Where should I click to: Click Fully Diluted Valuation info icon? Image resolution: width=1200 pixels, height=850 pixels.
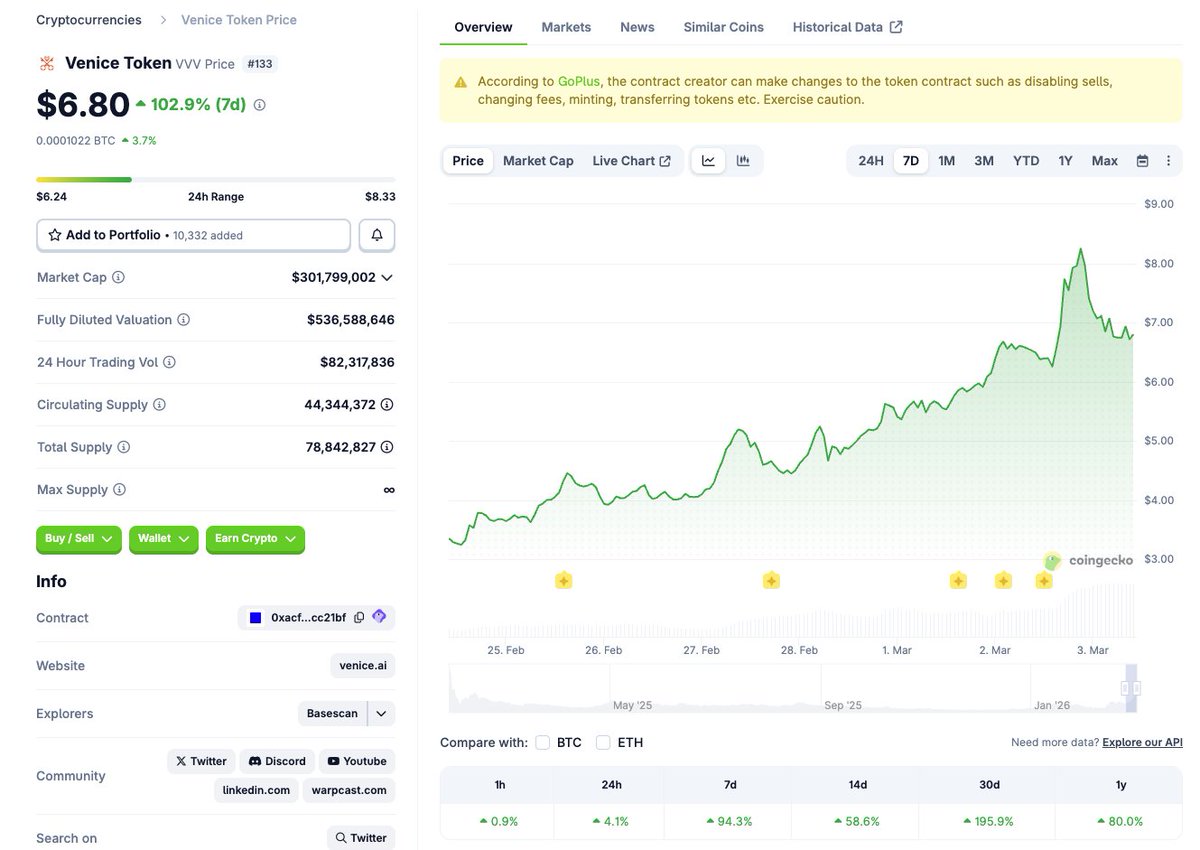pyautogui.click(x=183, y=320)
